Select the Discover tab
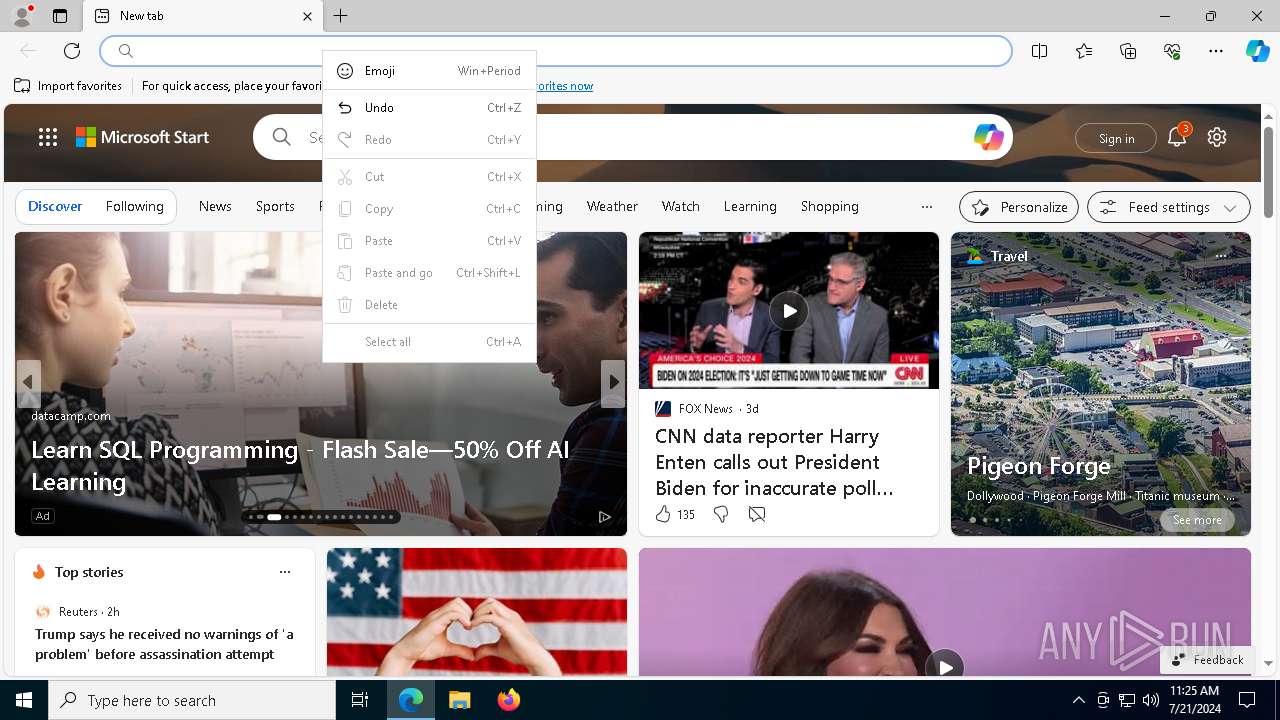 pos(55,206)
